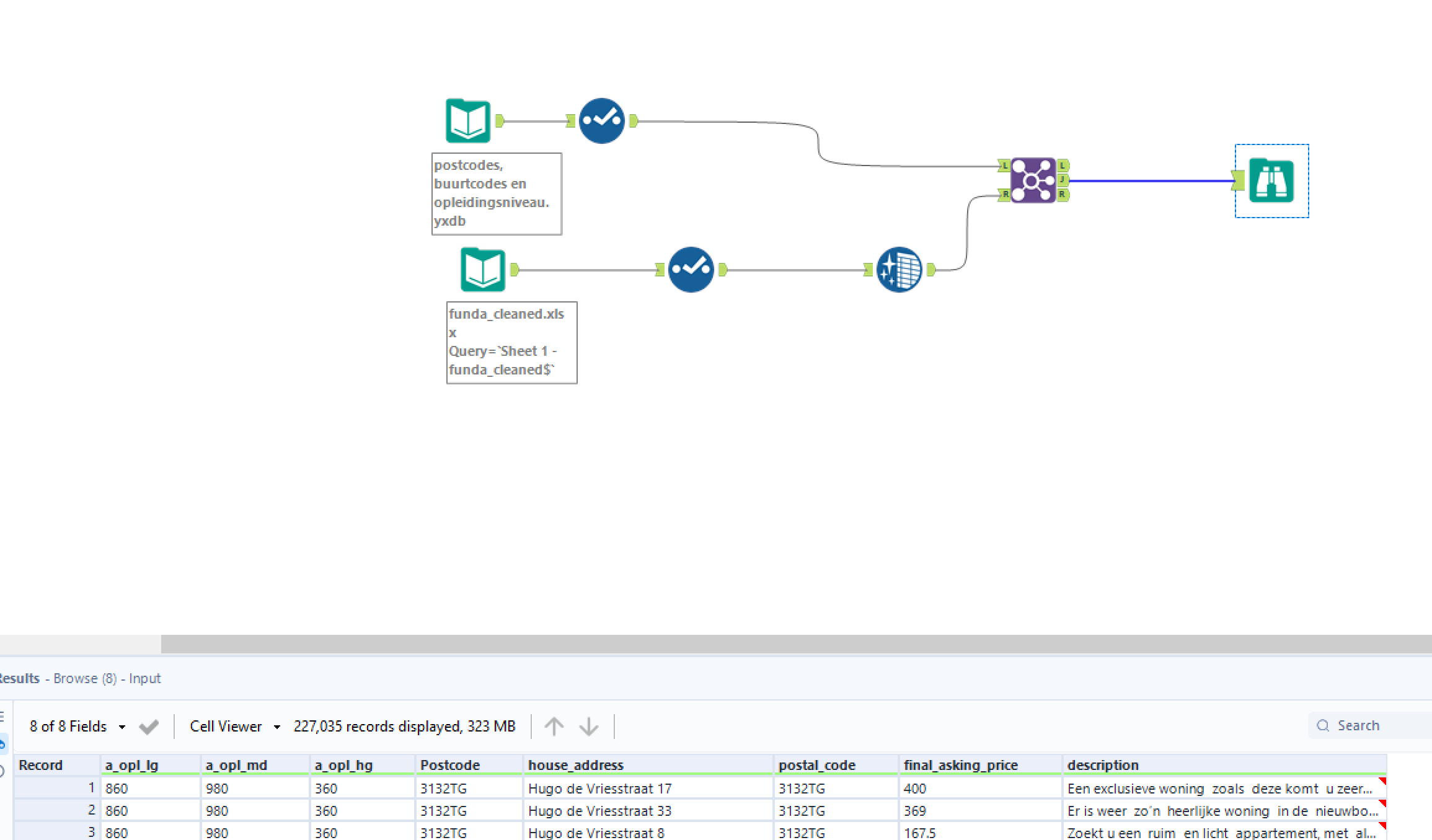Click the Join tool's R input anchor

point(1004,195)
